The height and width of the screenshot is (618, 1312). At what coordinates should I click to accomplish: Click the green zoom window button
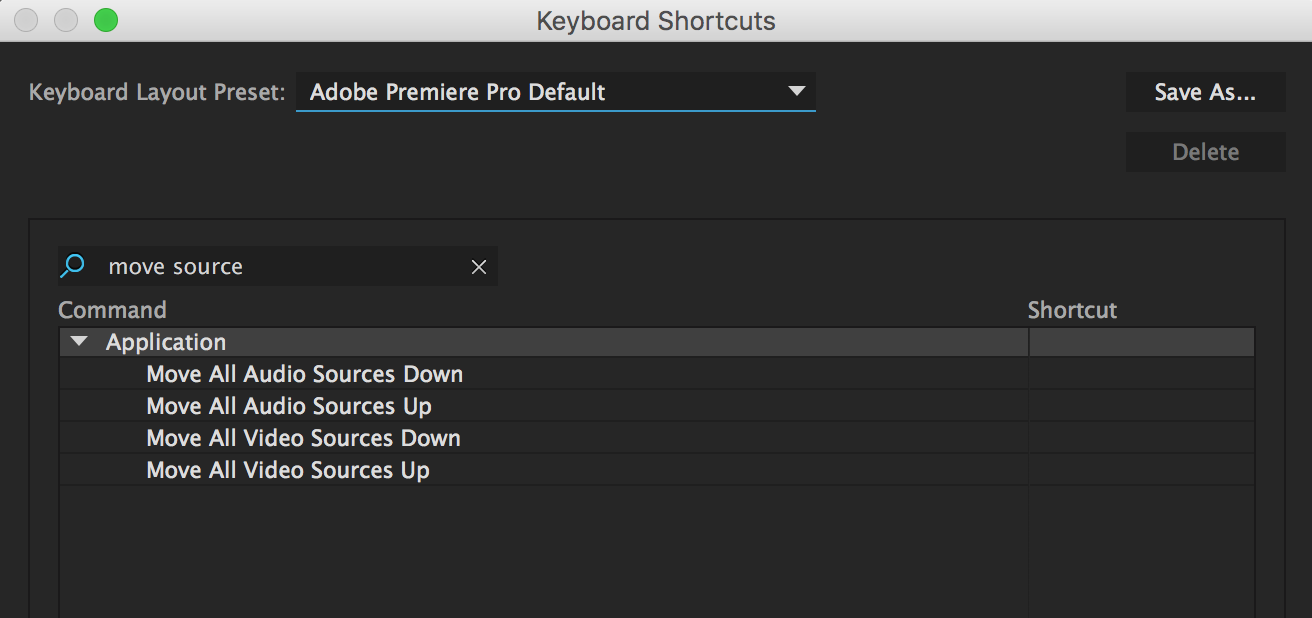(105, 20)
